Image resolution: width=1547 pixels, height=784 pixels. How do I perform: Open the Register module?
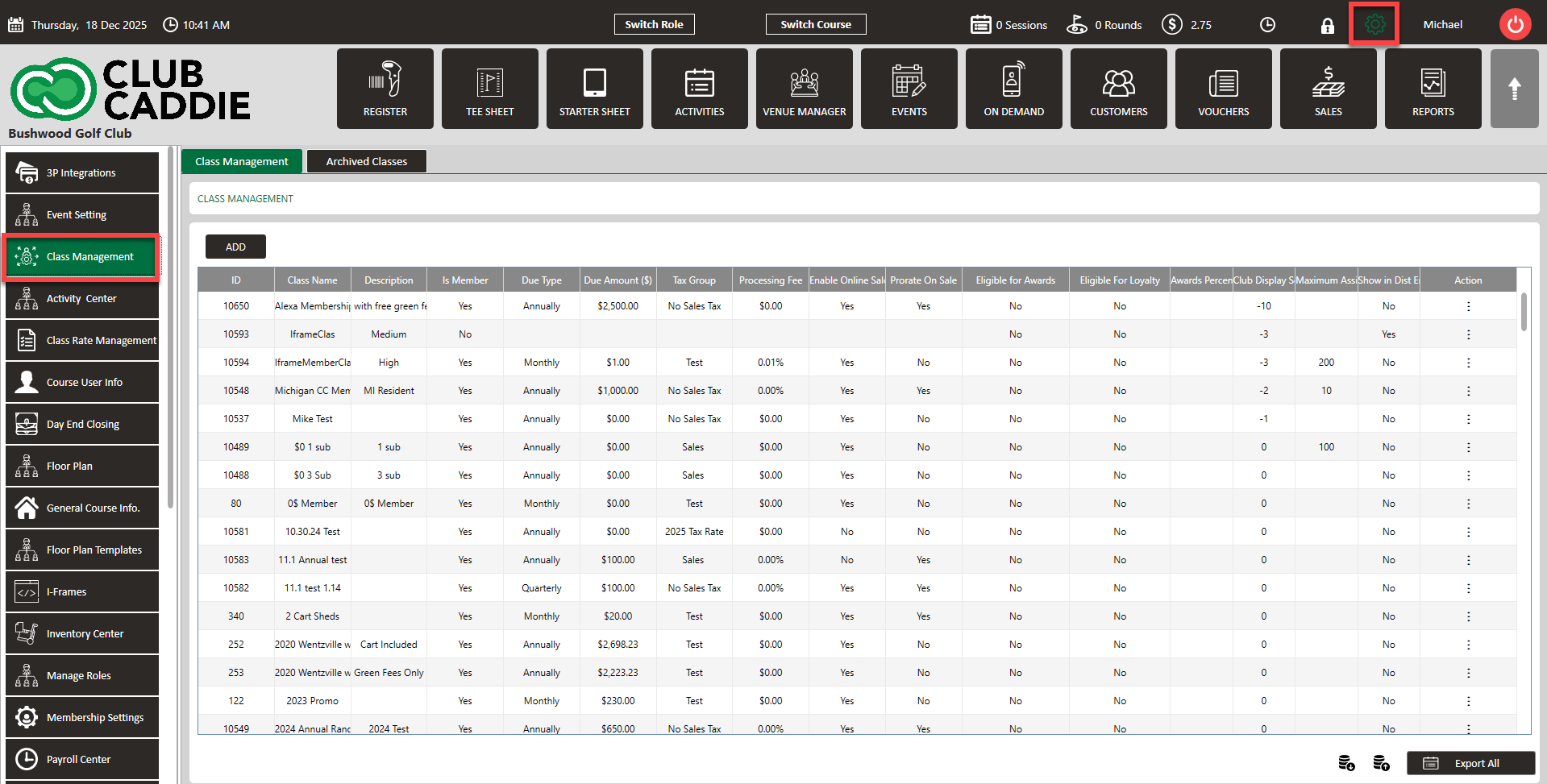coord(385,89)
